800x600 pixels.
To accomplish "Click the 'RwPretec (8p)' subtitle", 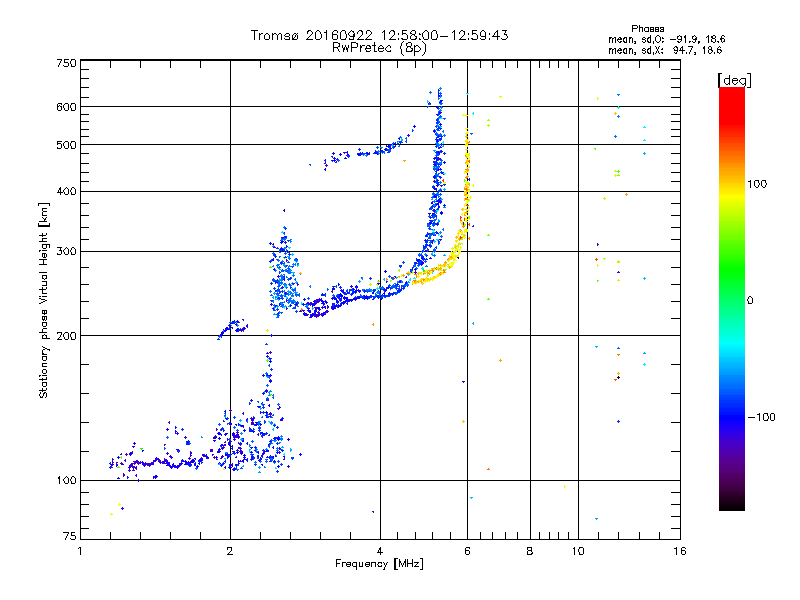I will (x=379, y=48).
